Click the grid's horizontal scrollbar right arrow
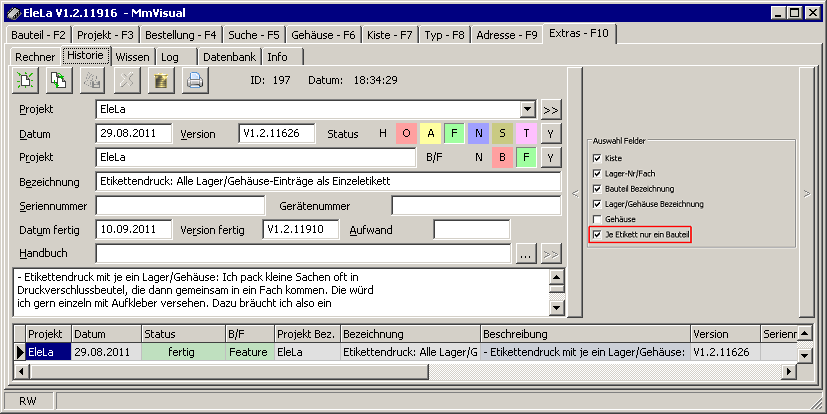This screenshot has height=414, width=827. [x=789, y=371]
